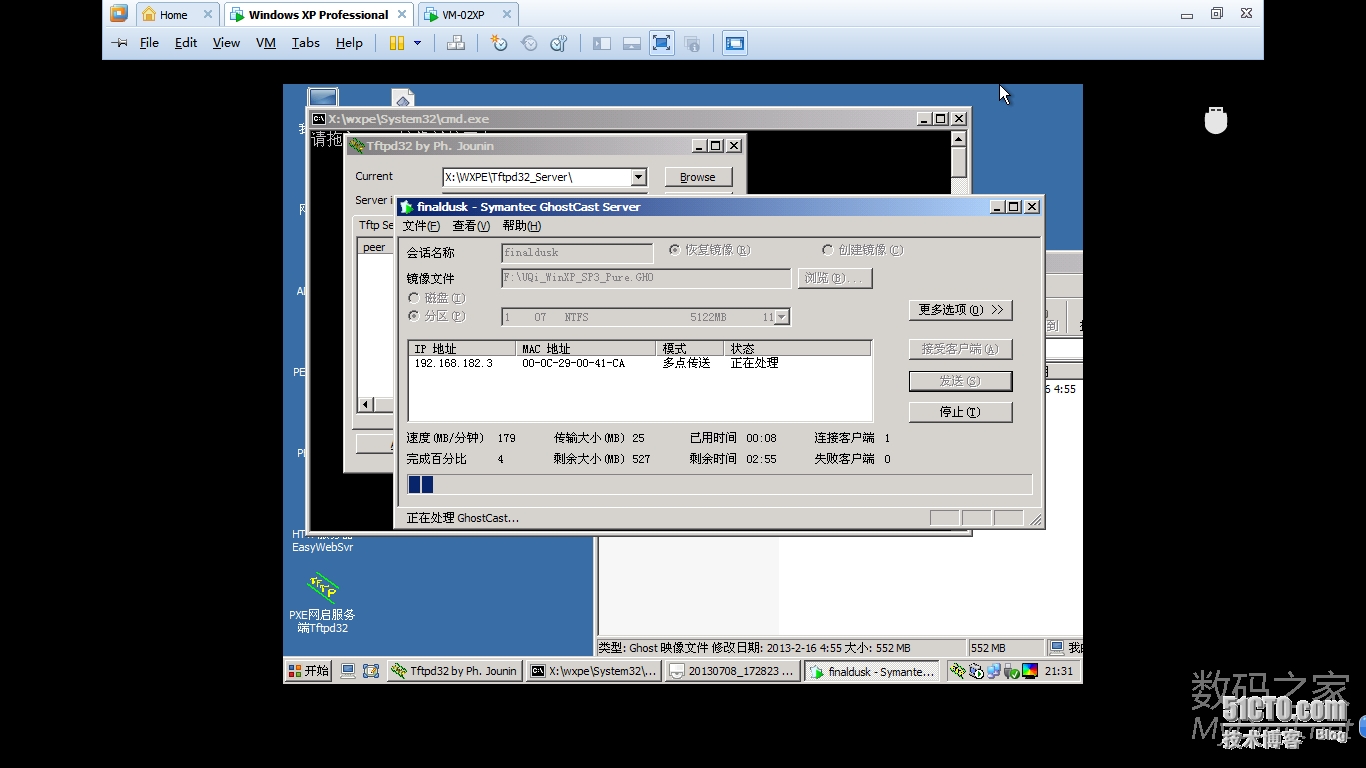Click the IP 地址 column header

tap(463, 349)
